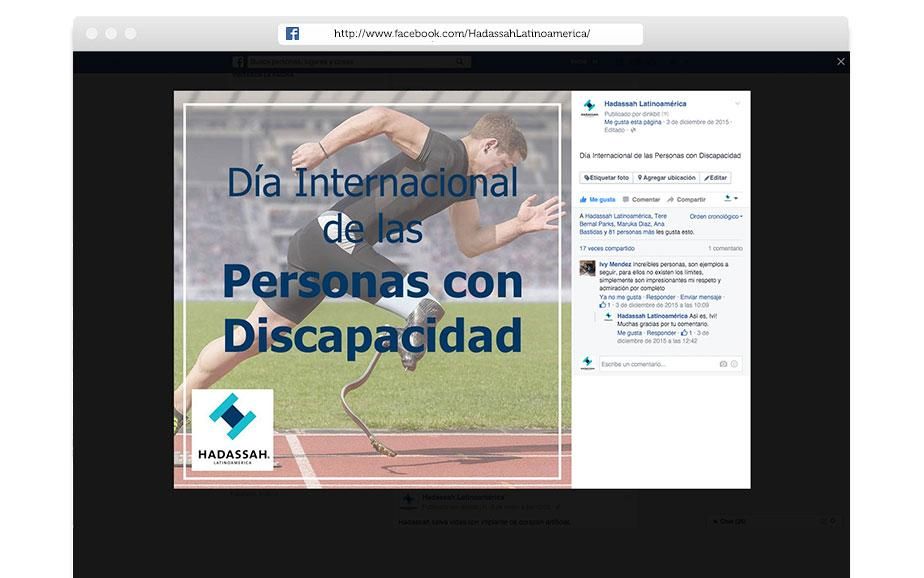
Task: Click the 'Etiquetar foto' button
Action: [x=606, y=177]
